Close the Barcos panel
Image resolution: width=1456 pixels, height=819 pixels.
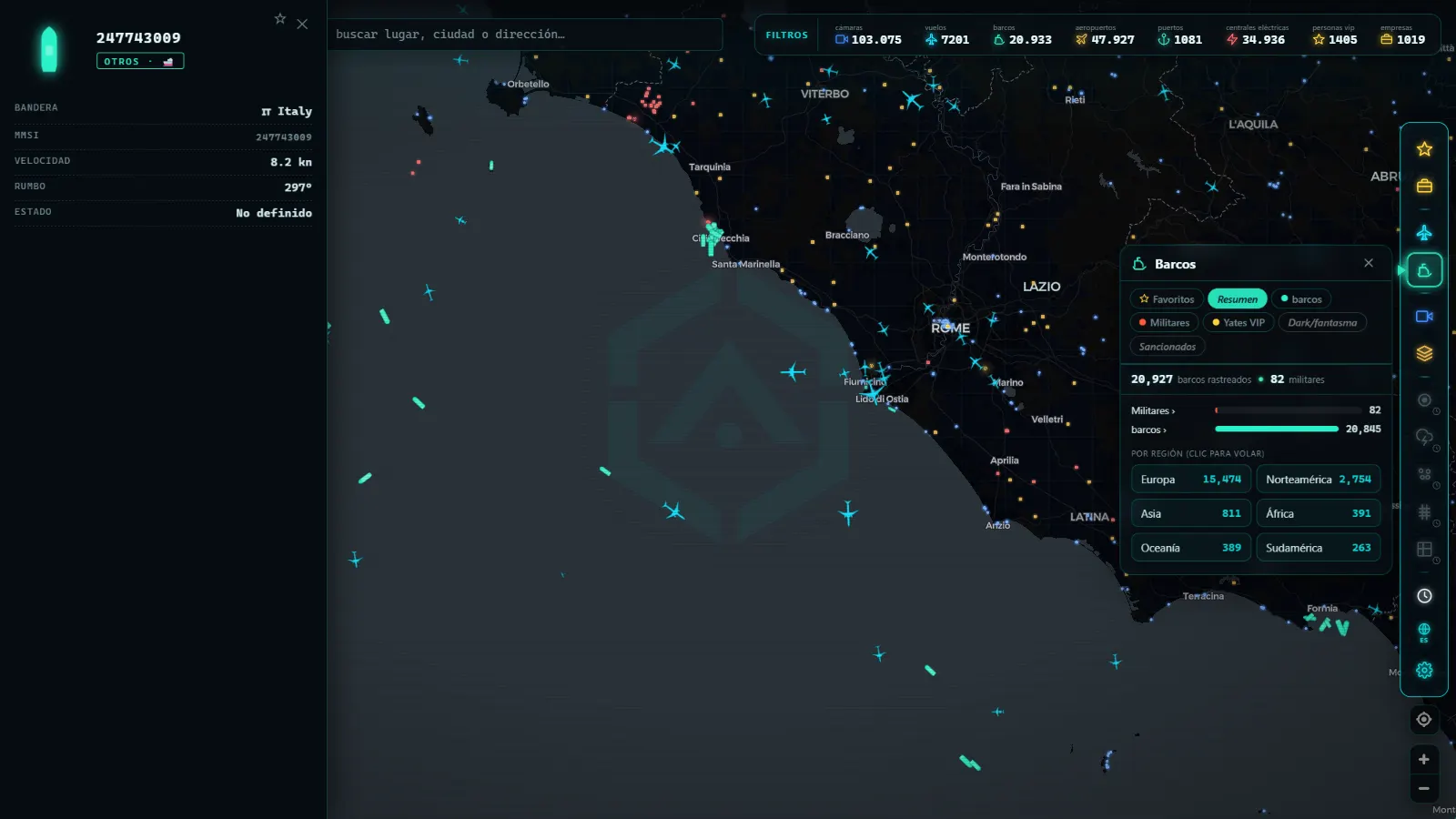click(x=1369, y=263)
